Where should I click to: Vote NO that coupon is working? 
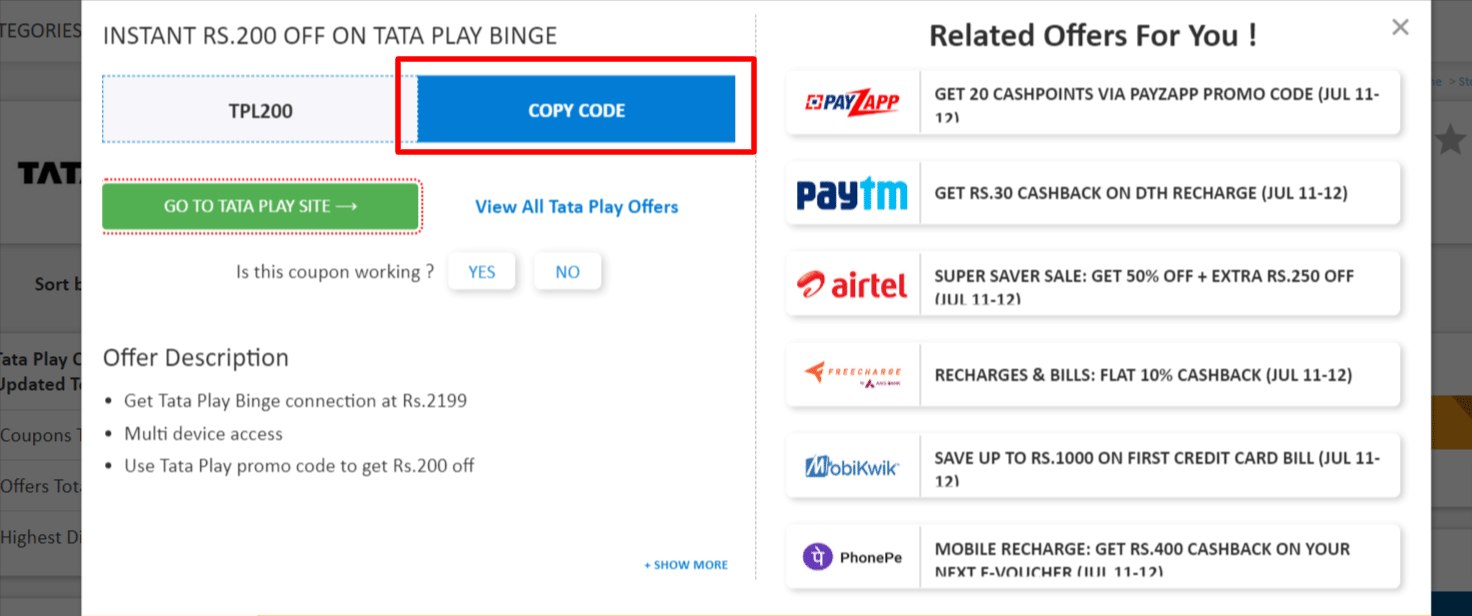(567, 272)
